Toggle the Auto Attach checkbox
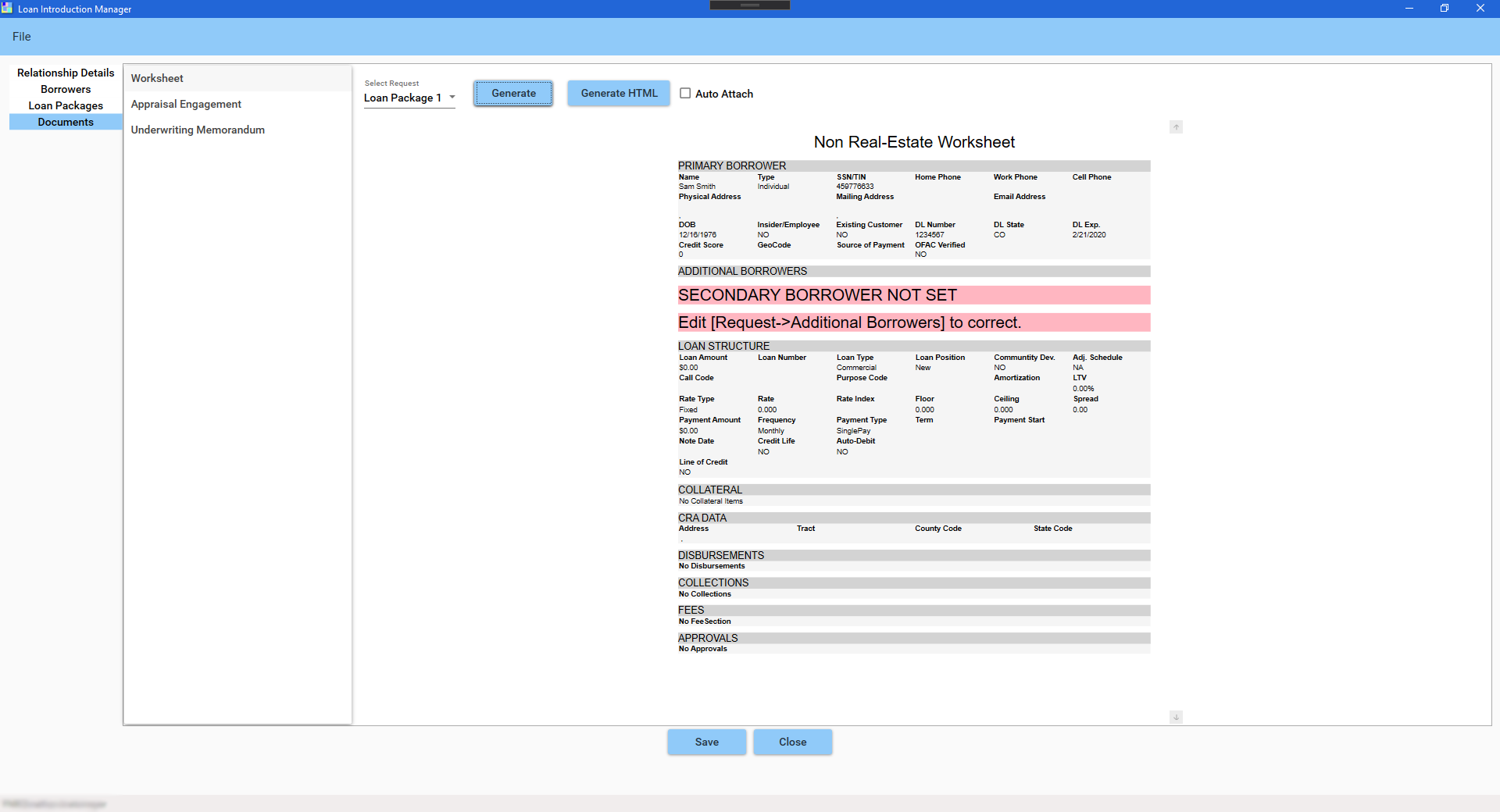This screenshot has width=1500, height=812. click(x=685, y=93)
